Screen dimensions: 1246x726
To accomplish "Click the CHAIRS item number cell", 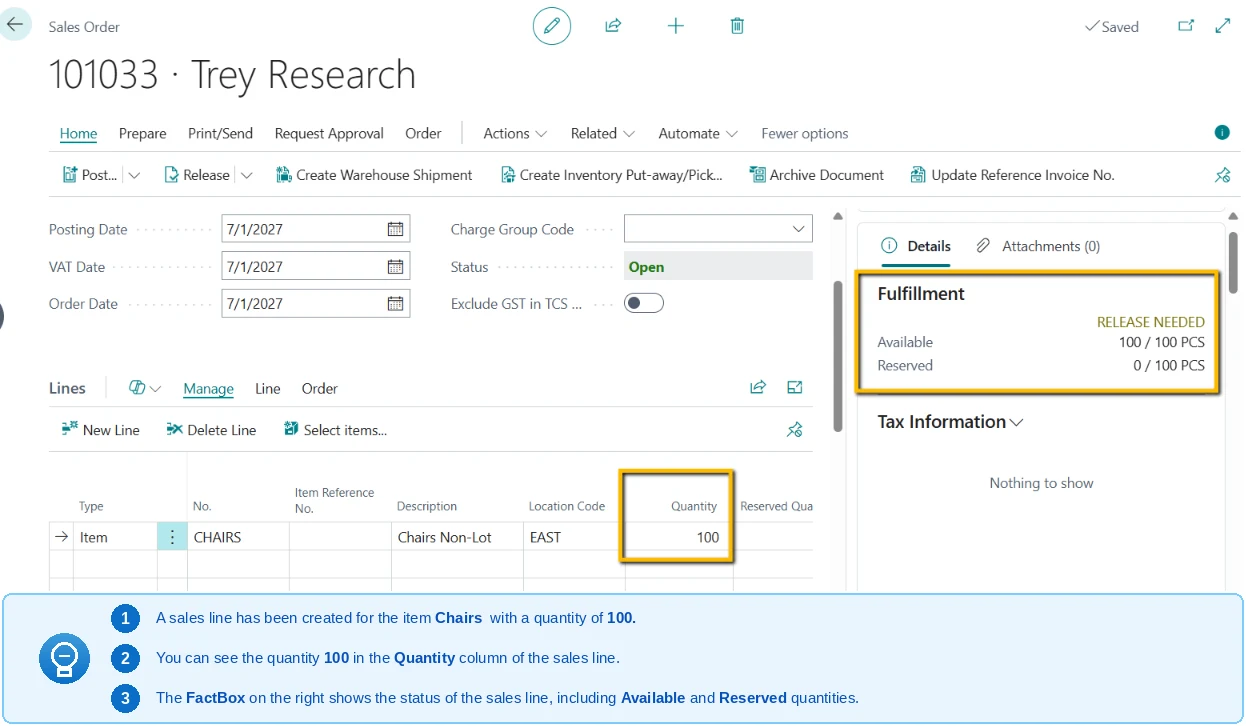I will (x=238, y=537).
